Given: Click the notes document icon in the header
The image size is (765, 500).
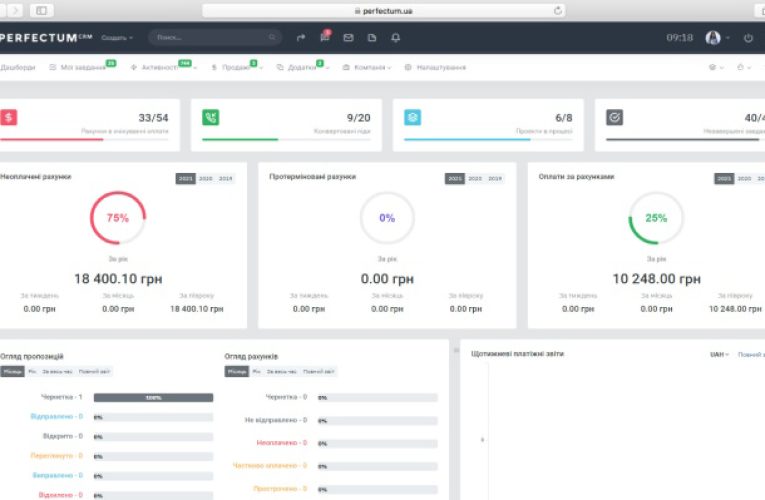Looking at the screenshot, I should click(x=372, y=38).
